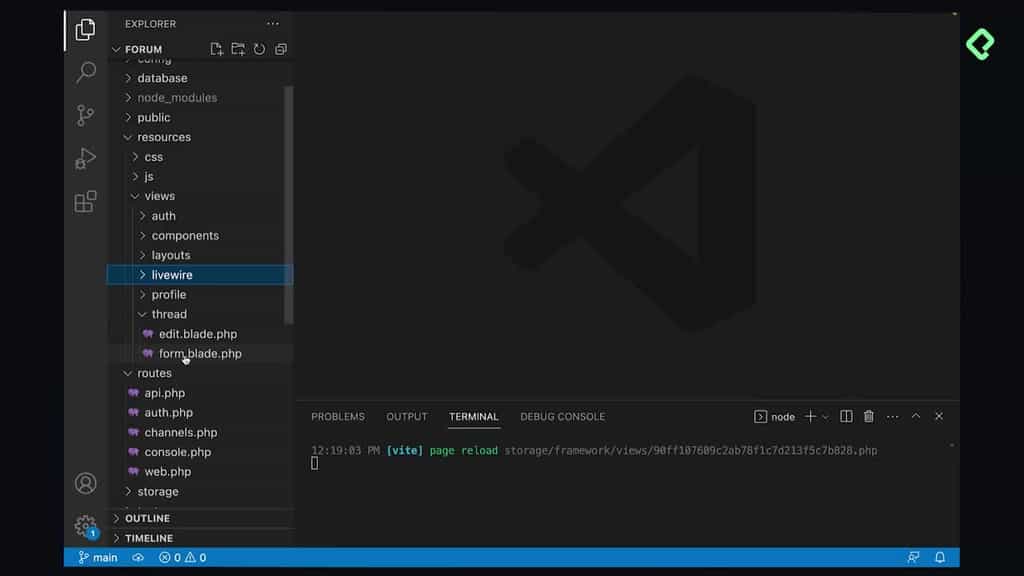This screenshot has width=1024, height=576.
Task: Switch to the DEBUG CONSOLE tab
Action: point(562,416)
